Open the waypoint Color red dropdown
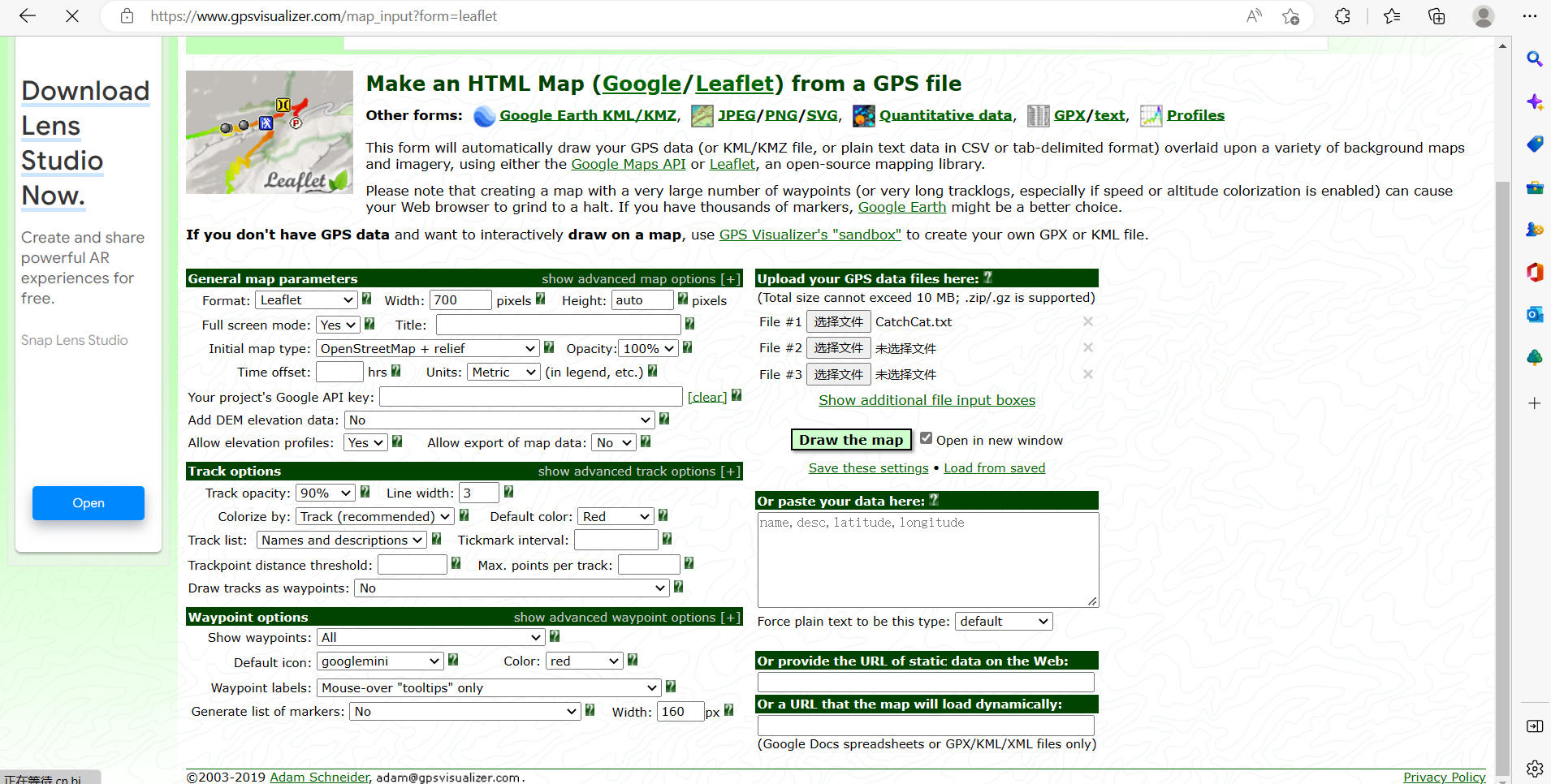Screen dimensions: 1551x784 coord(585,661)
